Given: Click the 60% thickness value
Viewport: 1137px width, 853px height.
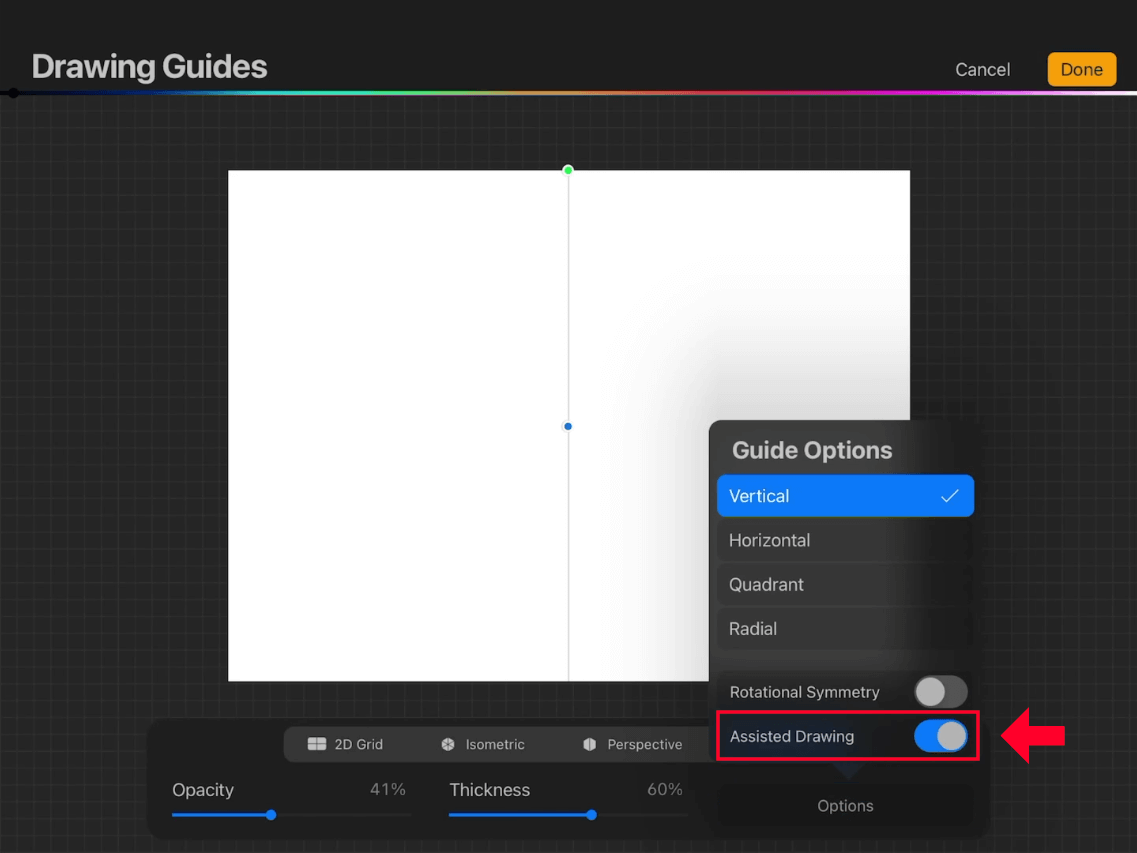Looking at the screenshot, I should pos(664,789).
